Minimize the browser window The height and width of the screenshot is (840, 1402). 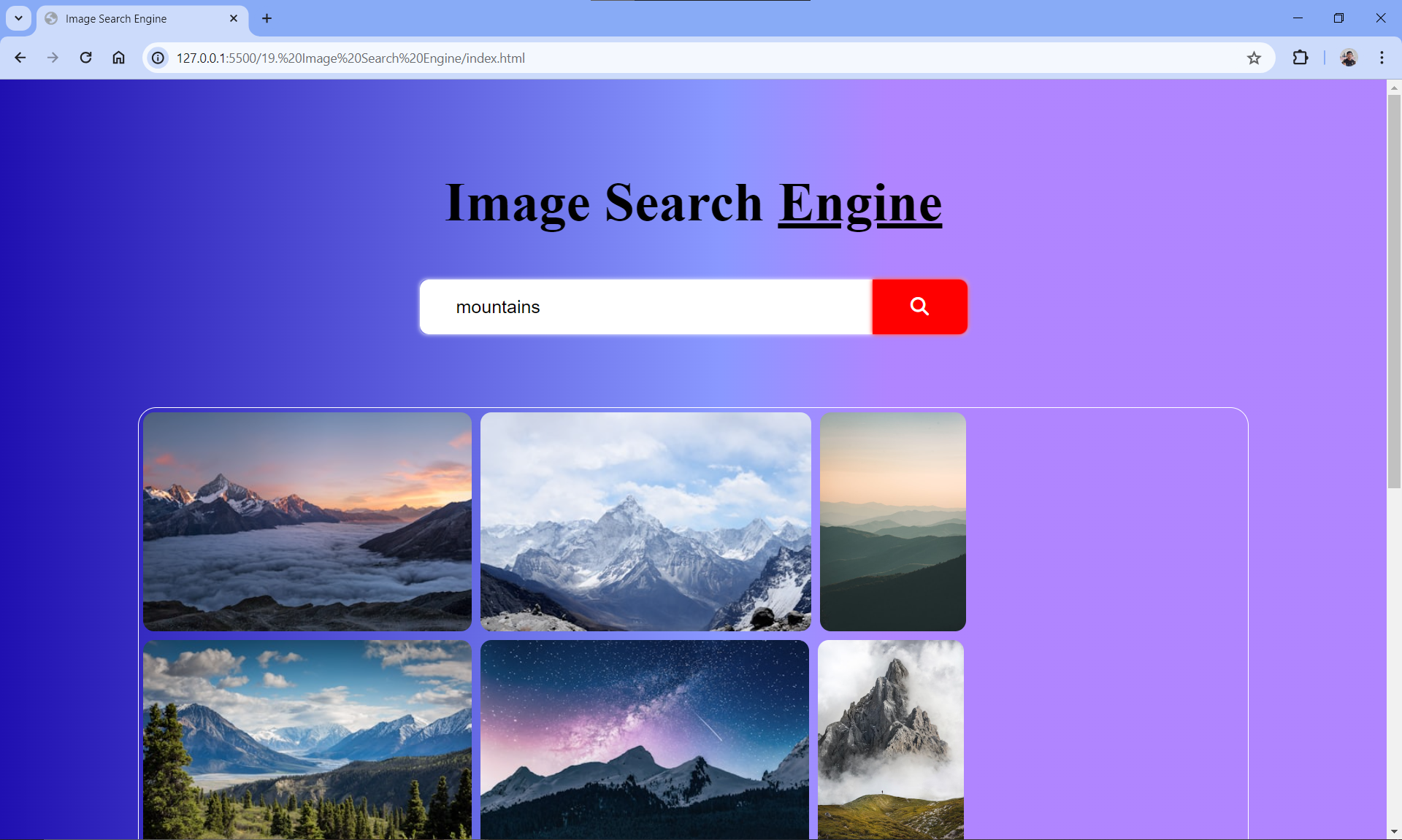click(1298, 18)
